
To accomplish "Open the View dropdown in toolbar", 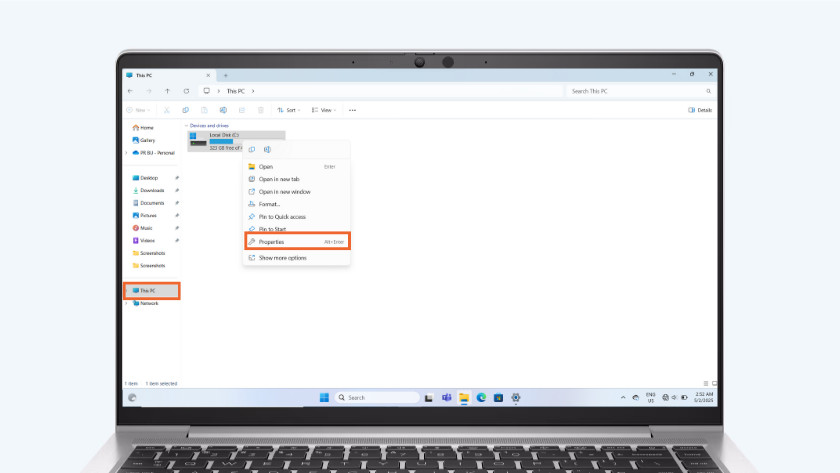I will pos(323,110).
